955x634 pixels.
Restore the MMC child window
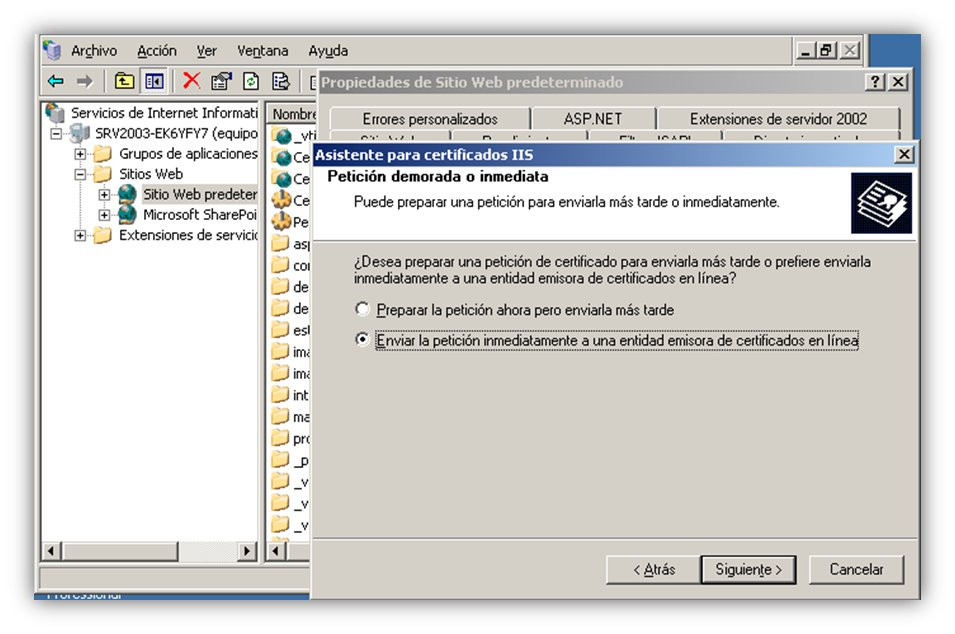pyautogui.click(x=826, y=50)
